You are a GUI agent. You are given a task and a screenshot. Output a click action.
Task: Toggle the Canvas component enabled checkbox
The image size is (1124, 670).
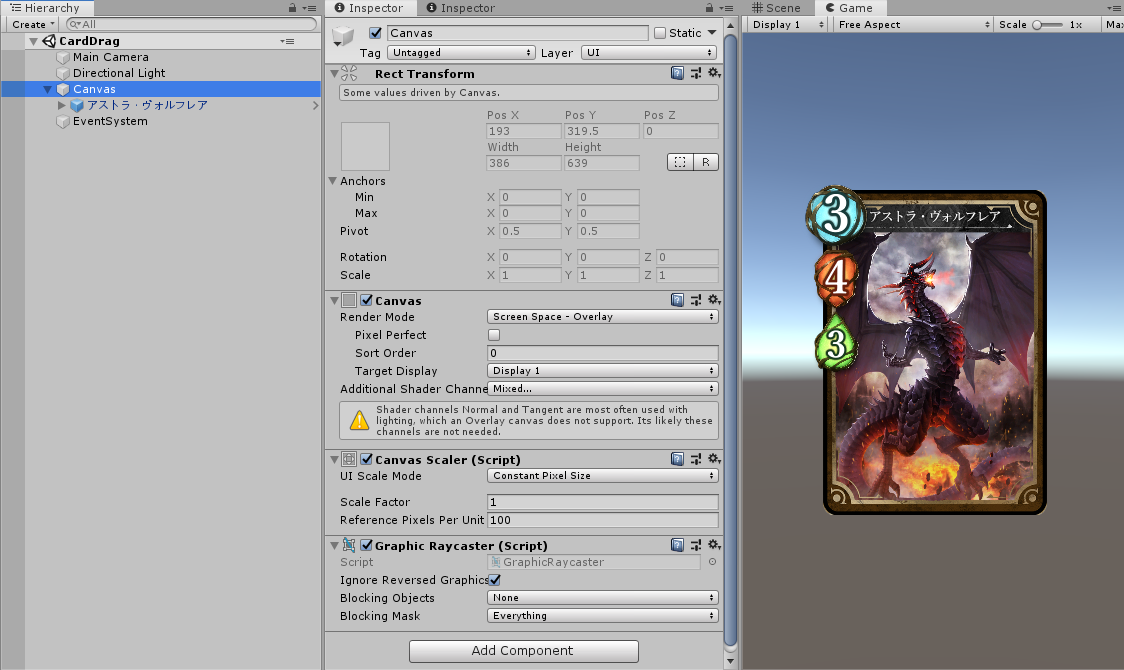click(x=366, y=300)
